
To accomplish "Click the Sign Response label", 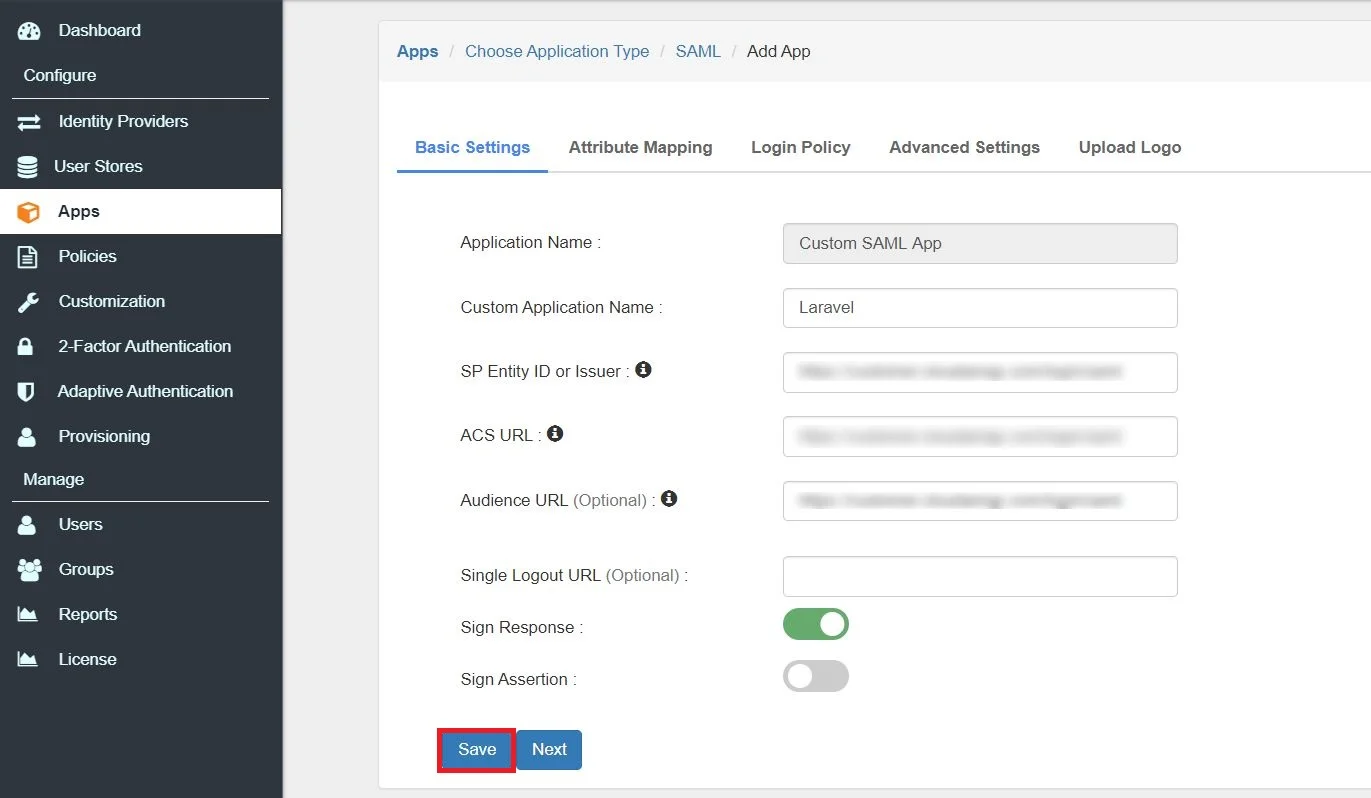I will coord(521,627).
